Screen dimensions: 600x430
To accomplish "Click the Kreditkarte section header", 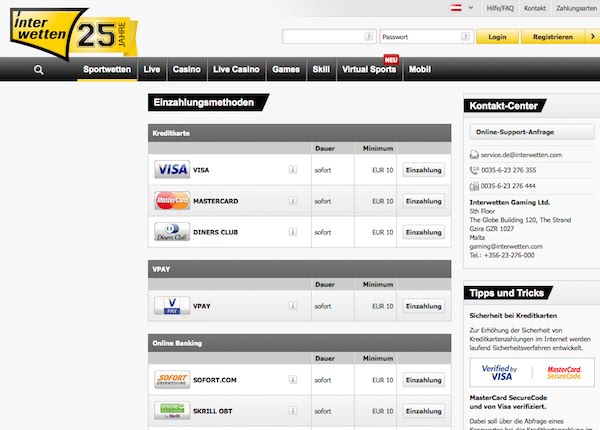I will pos(300,133).
